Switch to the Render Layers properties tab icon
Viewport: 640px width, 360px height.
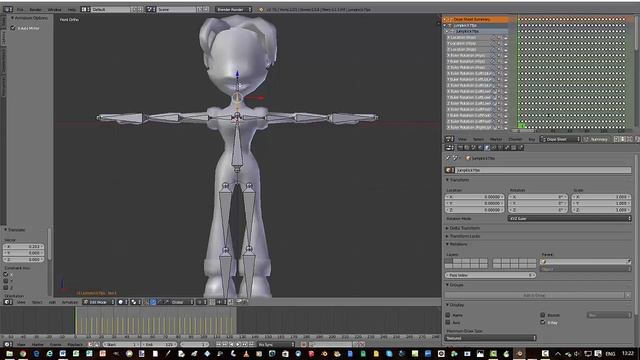(467, 148)
